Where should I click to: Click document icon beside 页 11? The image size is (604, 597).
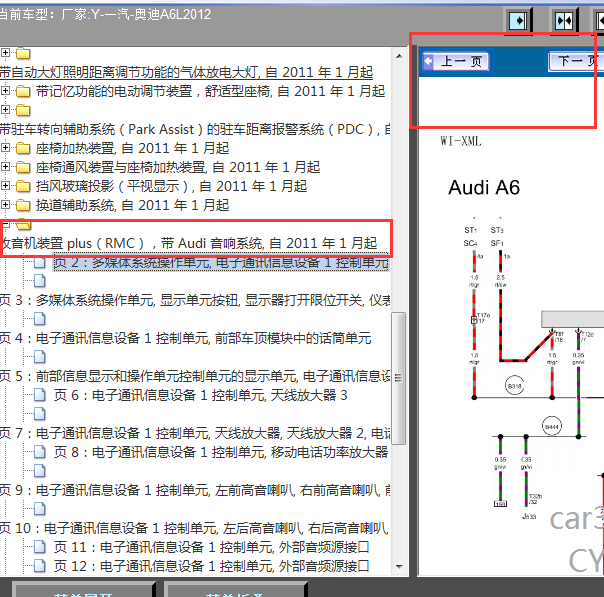40,547
